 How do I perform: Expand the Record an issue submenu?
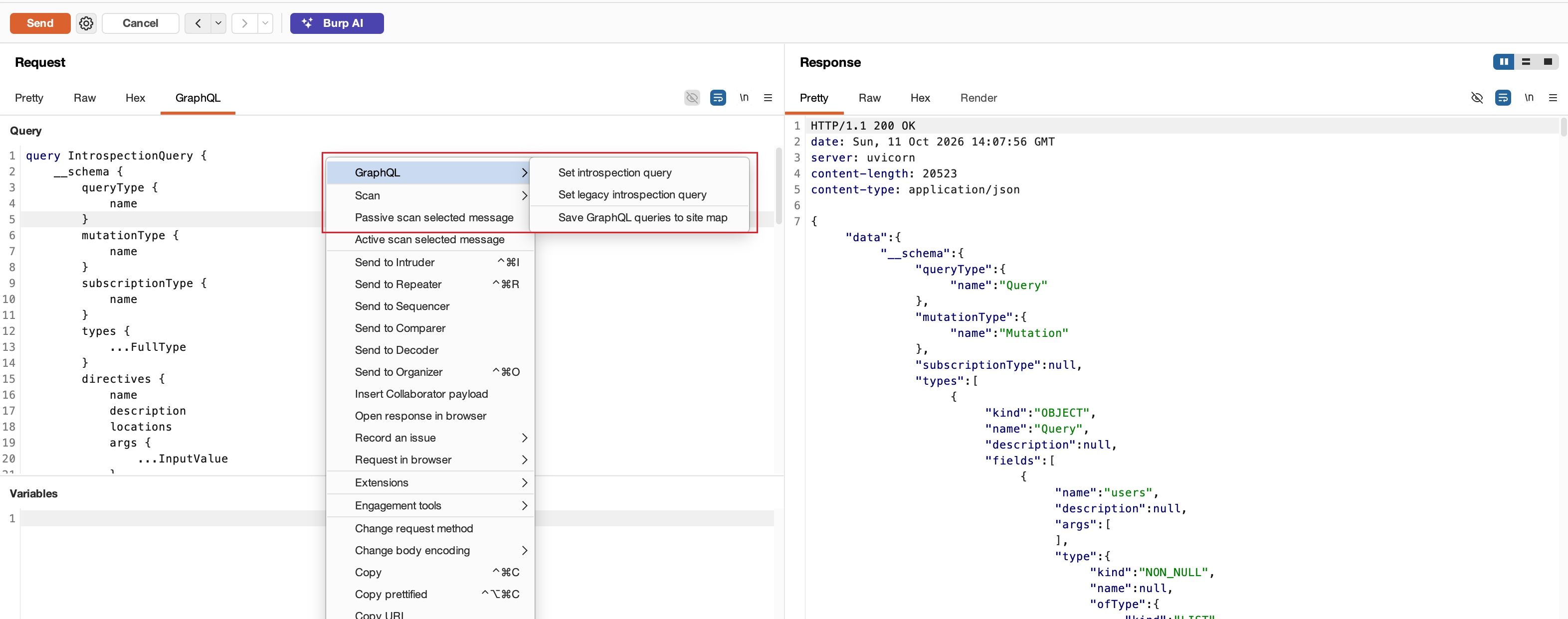(430, 438)
